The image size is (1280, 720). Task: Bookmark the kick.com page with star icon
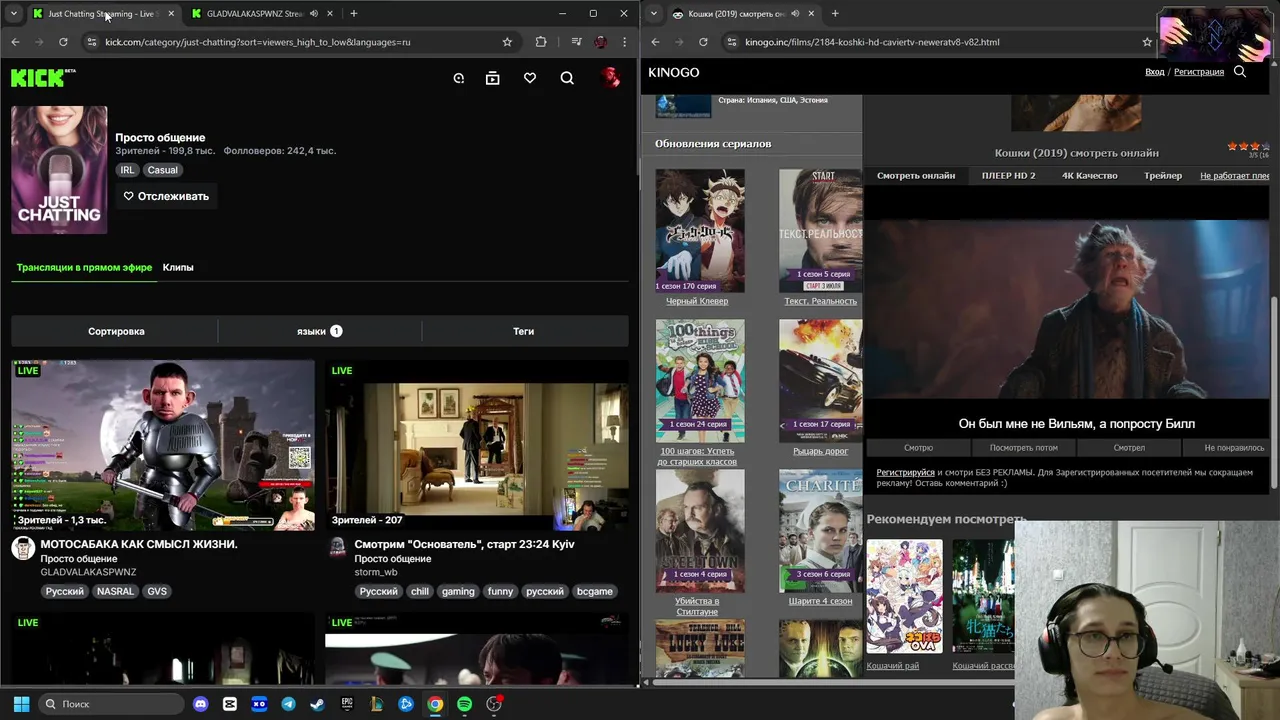click(507, 42)
